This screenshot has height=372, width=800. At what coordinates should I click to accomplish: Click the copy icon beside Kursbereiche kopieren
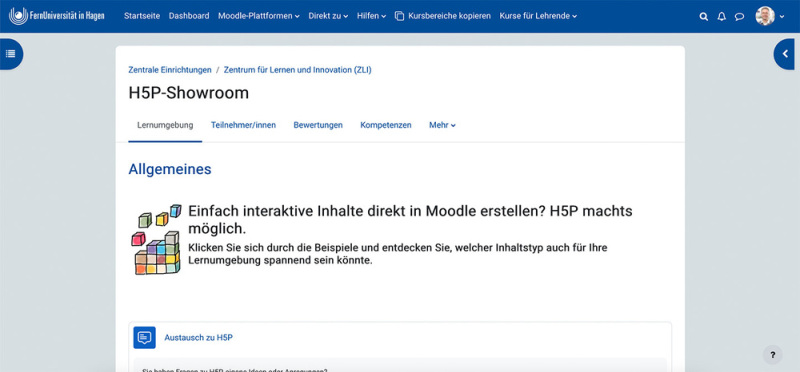pyautogui.click(x=399, y=16)
